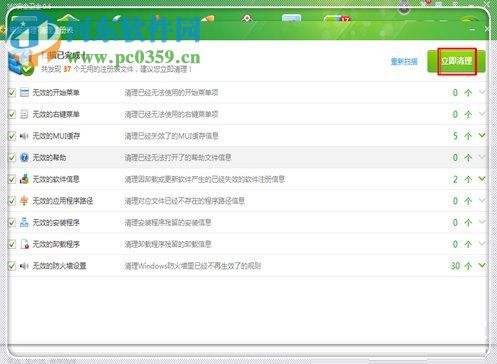Select the 无效的防火墙设置 row label
497x364 pixels.
coord(59,266)
